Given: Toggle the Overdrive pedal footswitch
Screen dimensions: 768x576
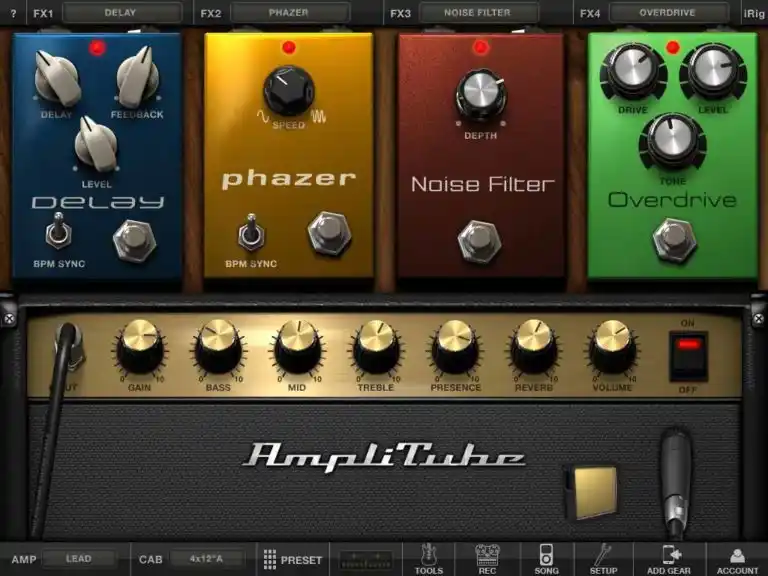Looking at the screenshot, I should click(x=674, y=240).
